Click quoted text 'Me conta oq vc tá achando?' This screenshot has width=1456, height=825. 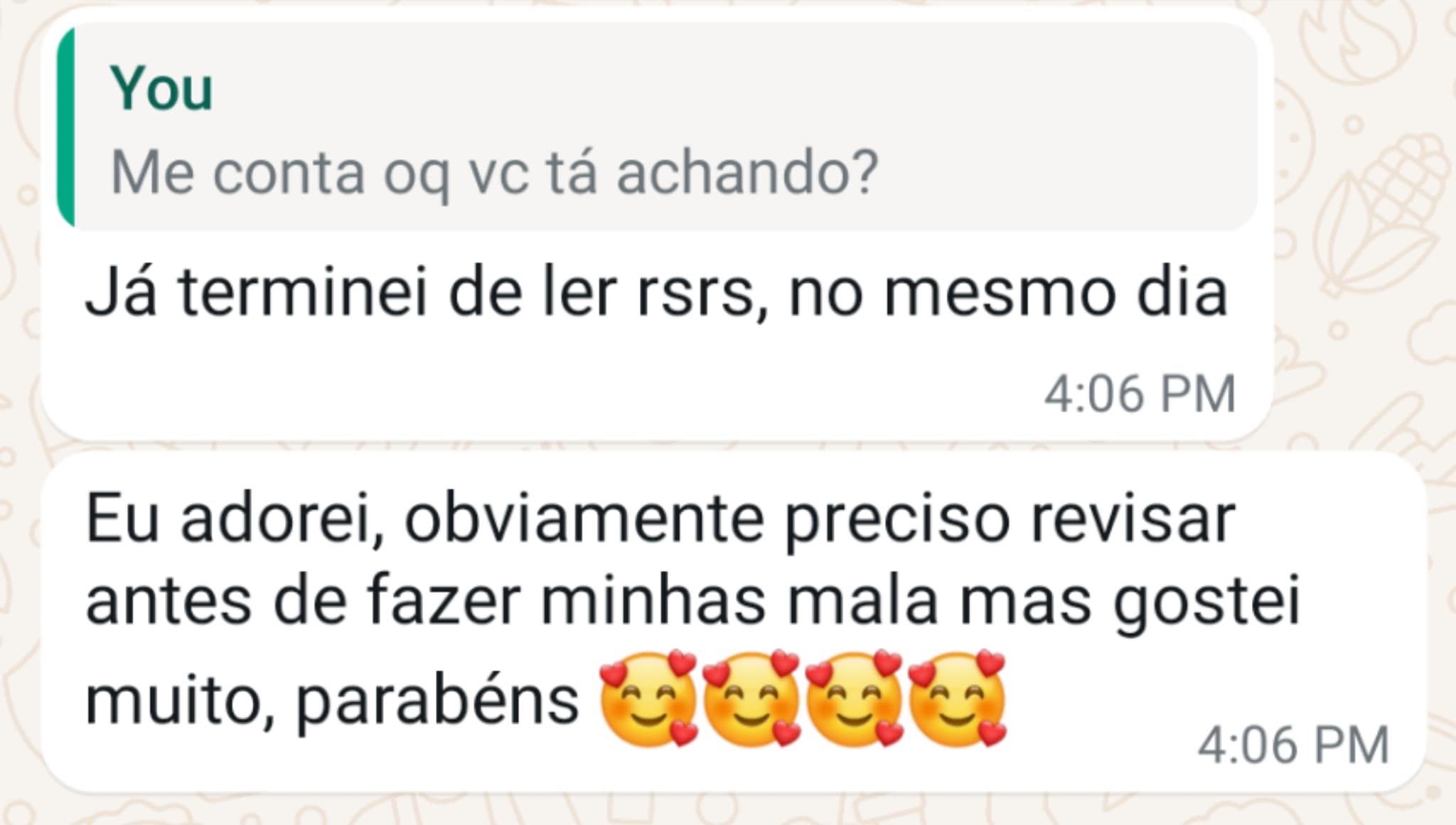pyautogui.click(x=495, y=174)
